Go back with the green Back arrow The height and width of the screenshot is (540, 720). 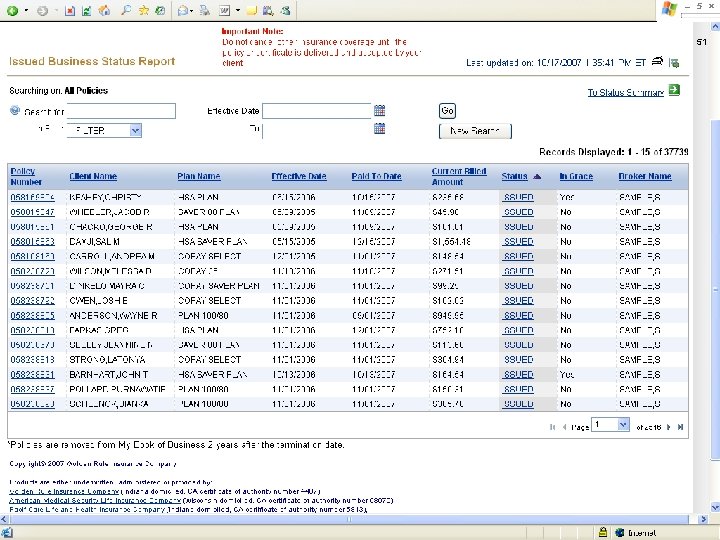(13, 11)
